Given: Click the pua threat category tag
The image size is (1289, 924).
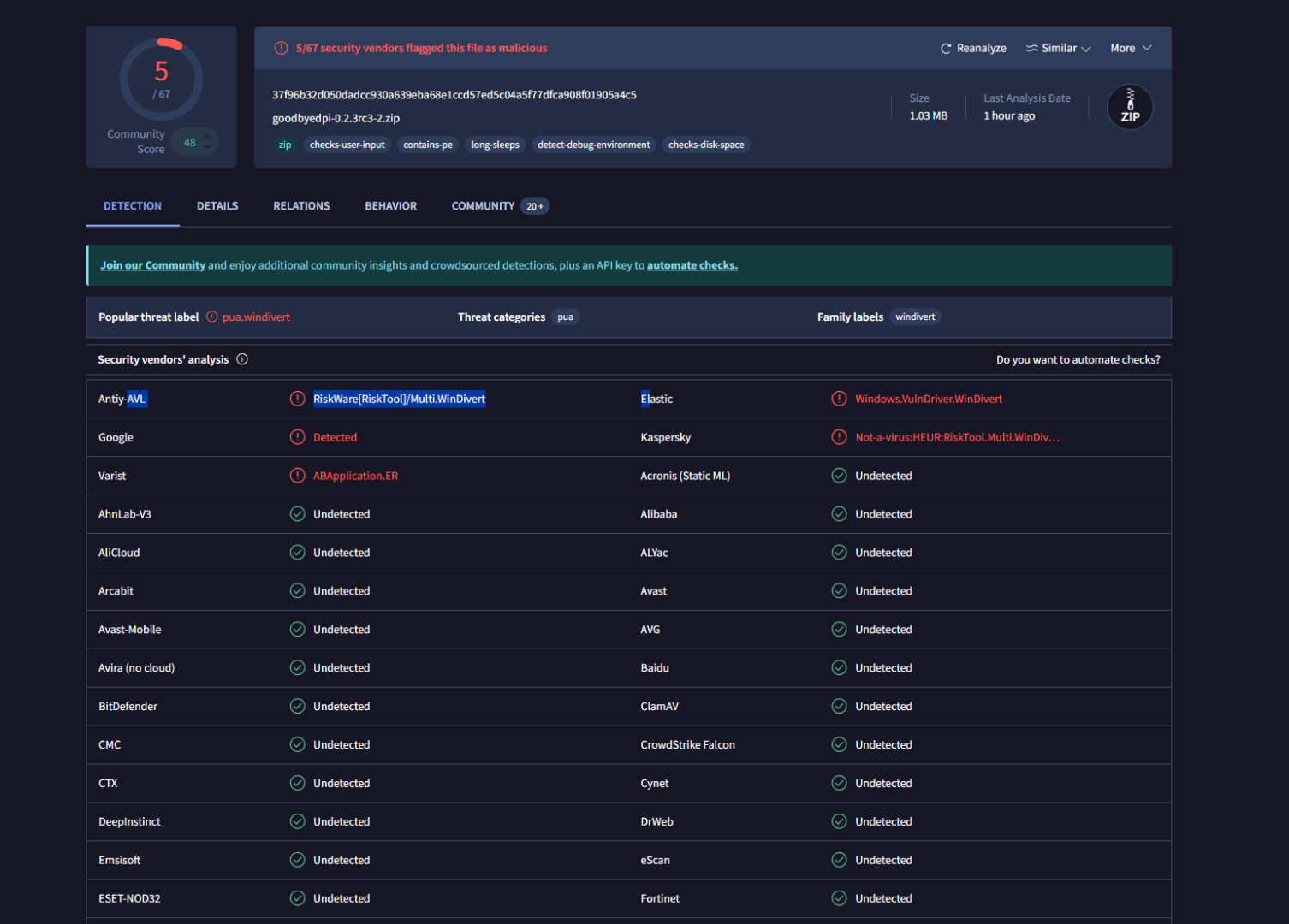Looking at the screenshot, I should 566,317.
